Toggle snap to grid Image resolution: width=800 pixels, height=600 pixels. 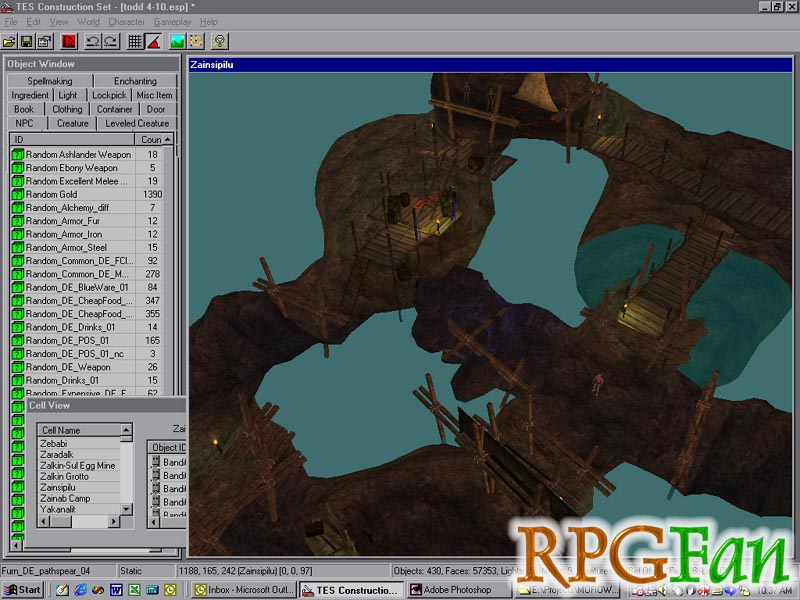(135, 41)
